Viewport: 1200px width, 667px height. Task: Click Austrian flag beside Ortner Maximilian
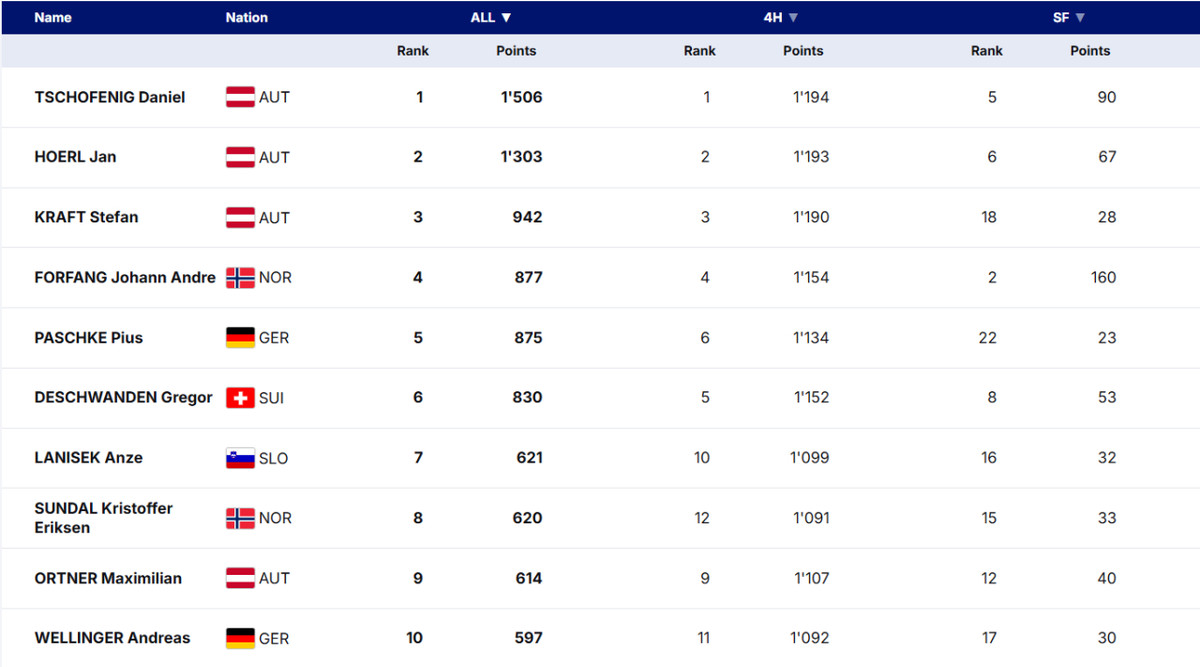[x=240, y=578]
